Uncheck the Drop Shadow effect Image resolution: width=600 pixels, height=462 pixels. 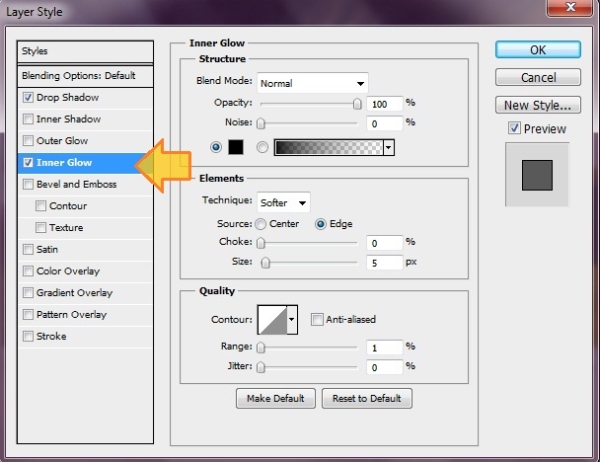pyautogui.click(x=29, y=98)
